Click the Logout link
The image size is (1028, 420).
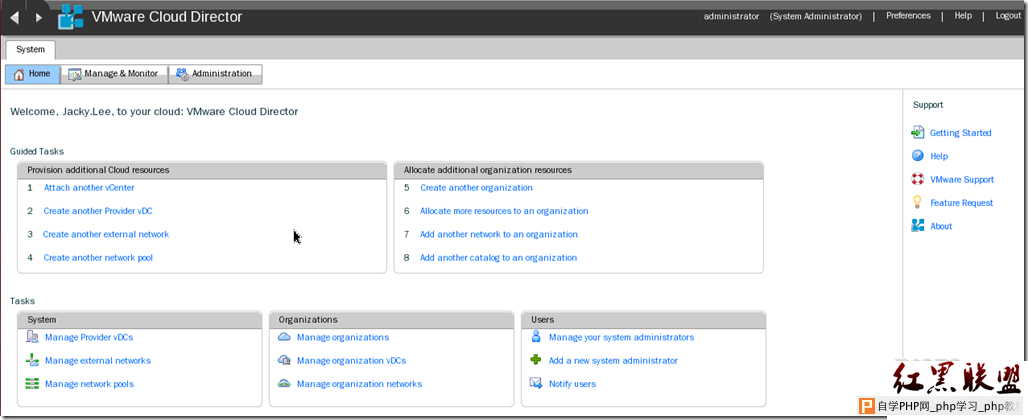click(x=1008, y=16)
